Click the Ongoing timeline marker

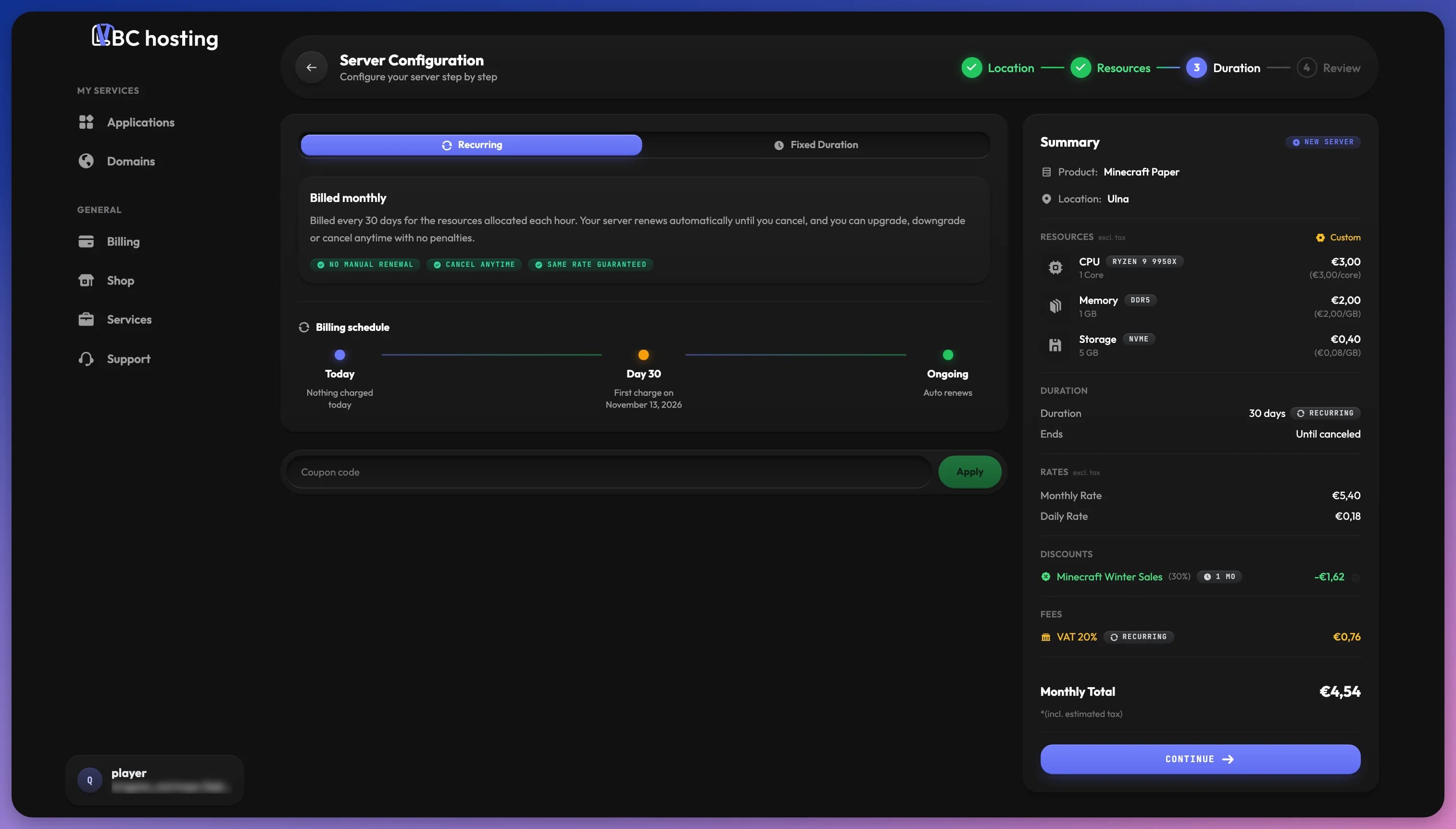[948, 355]
